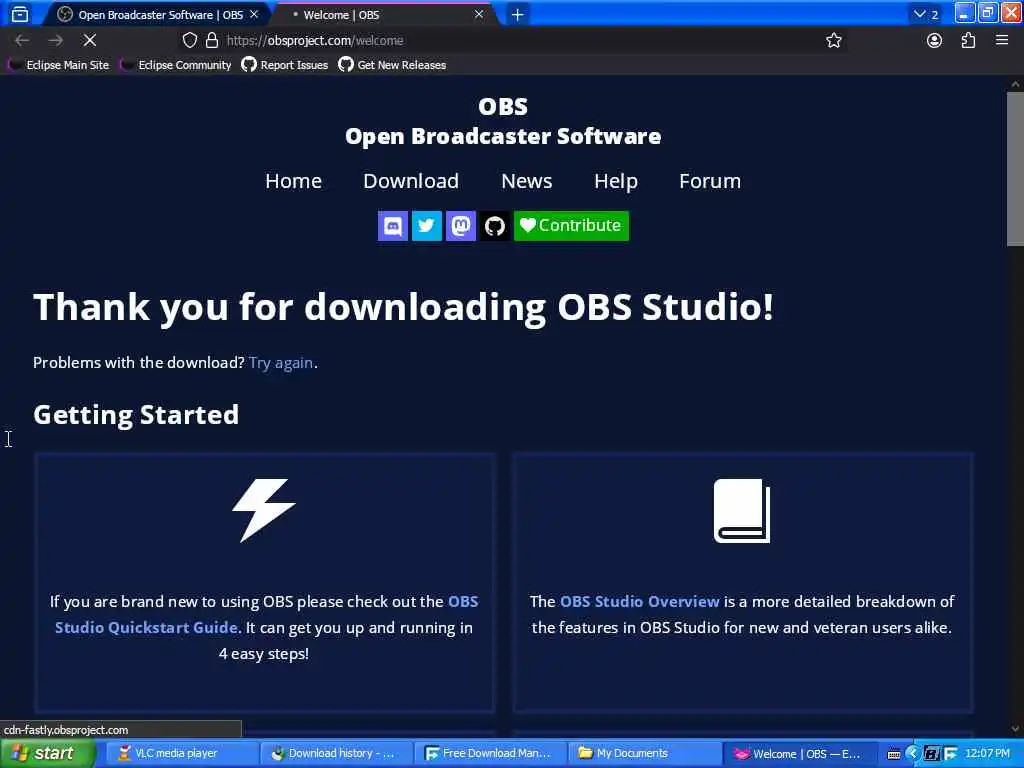Click the Getting Started heading

tap(136, 415)
